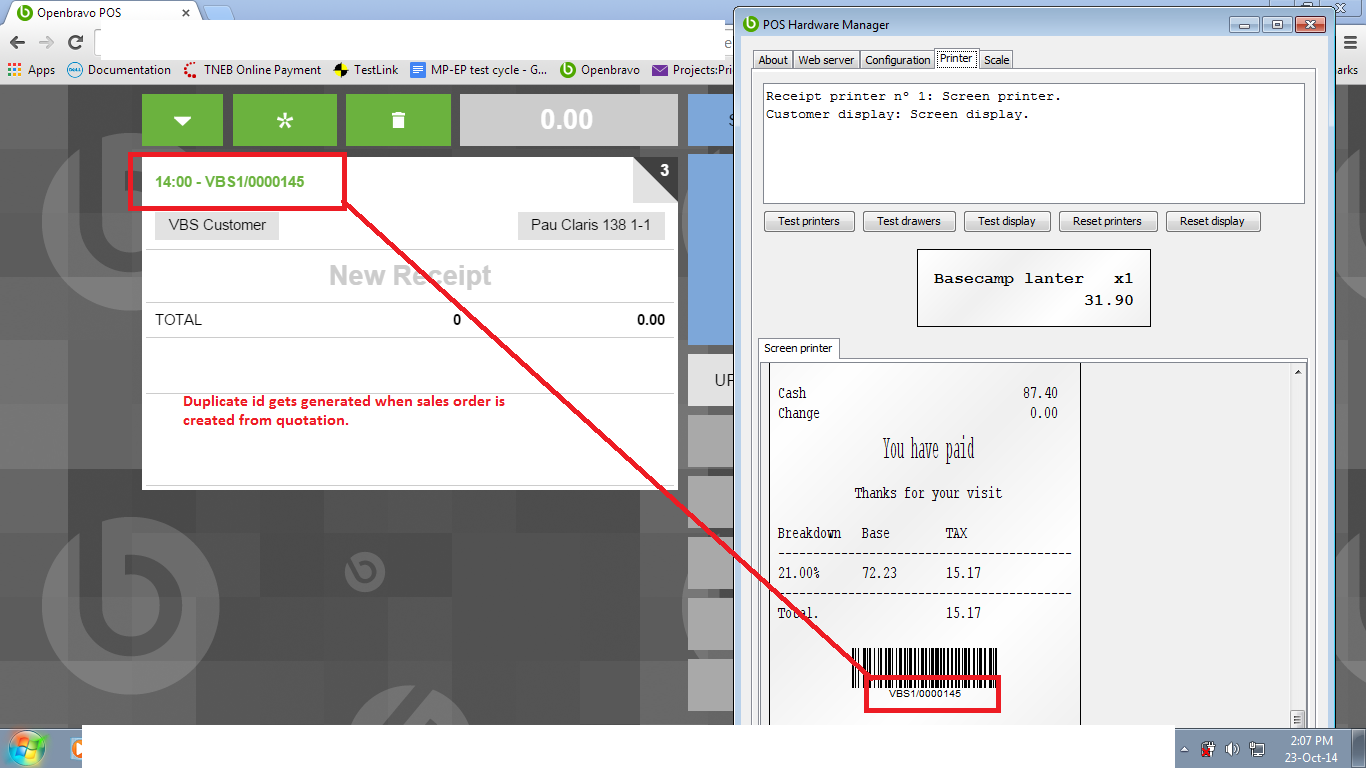The width and height of the screenshot is (1366, 768).
Task: Select the VBS Customer button
Action: [217, 225]
